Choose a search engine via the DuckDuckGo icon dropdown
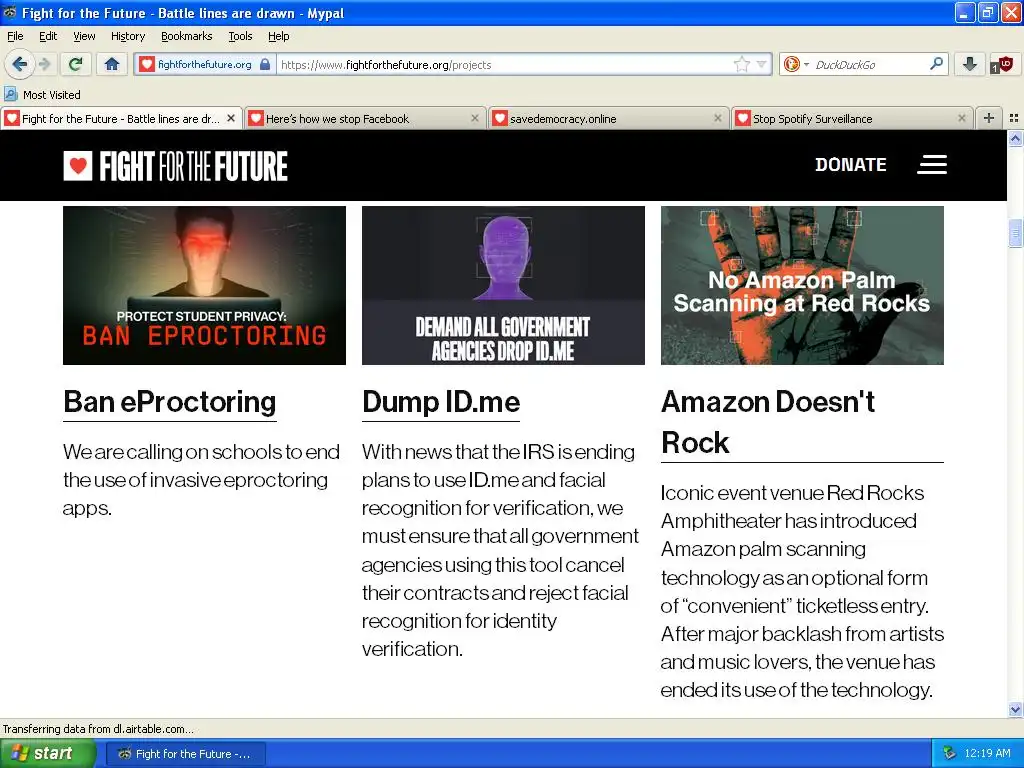The width and height of the screenshot is (1024, 768). 796,64
